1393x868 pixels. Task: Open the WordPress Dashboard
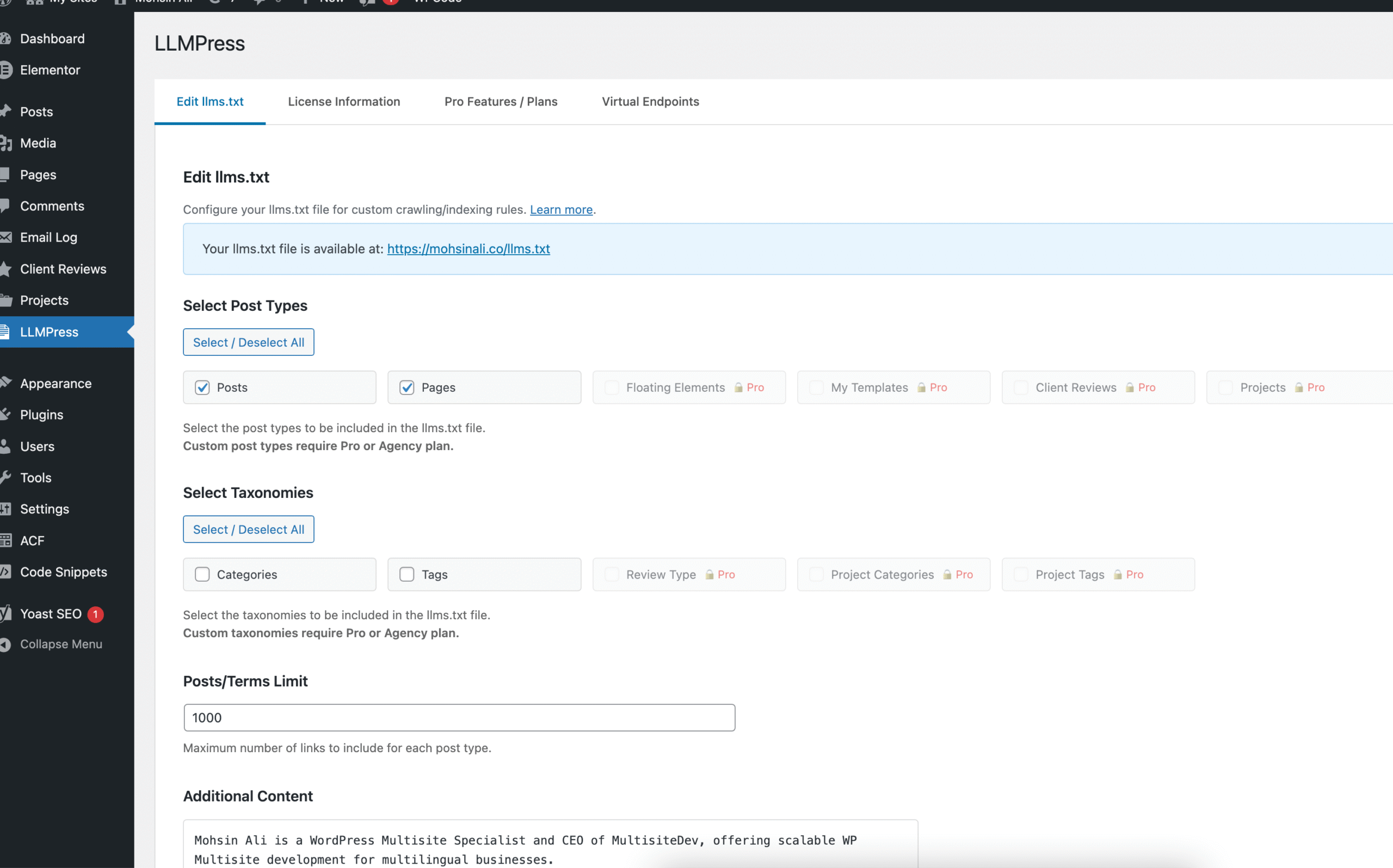pos(52,39)
